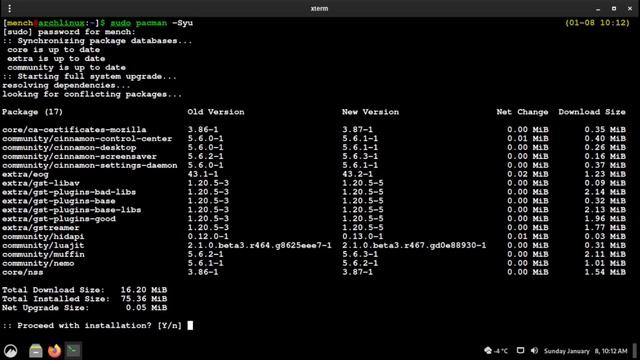
Task: Click 'extra/gst-plugins-good' package name
Action: (58, 219)
